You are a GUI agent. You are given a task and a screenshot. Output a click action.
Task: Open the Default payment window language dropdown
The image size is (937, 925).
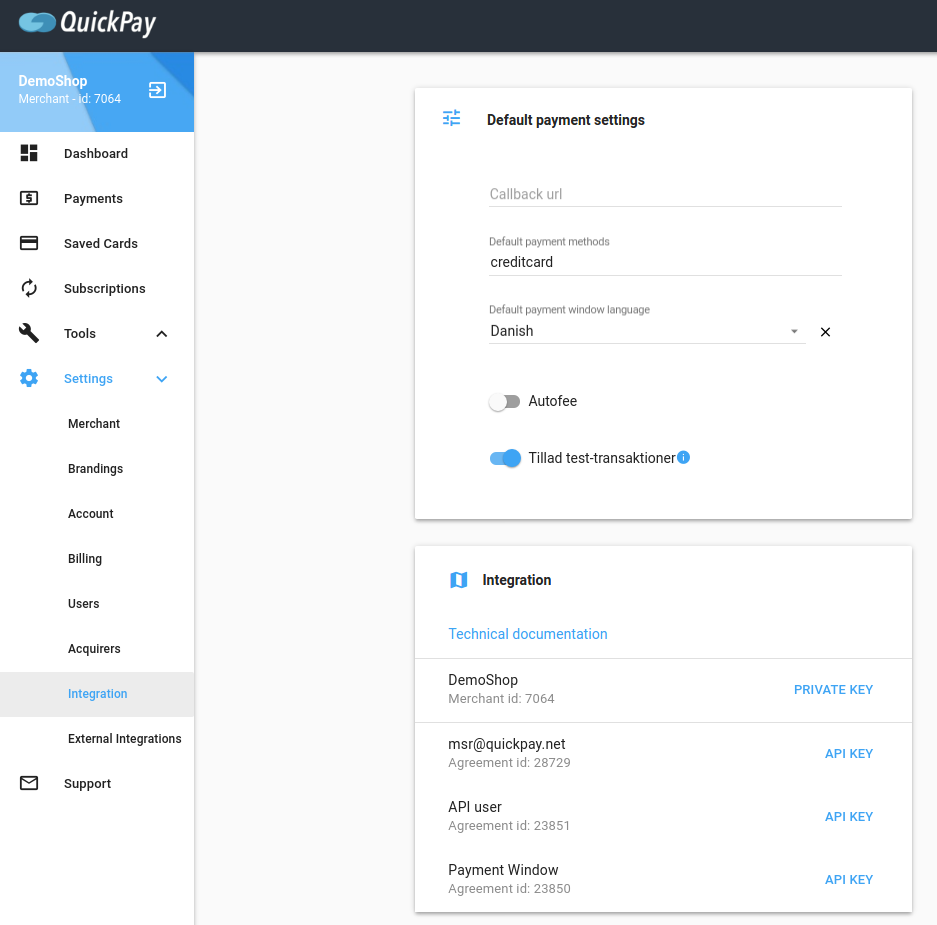point(647,331)
